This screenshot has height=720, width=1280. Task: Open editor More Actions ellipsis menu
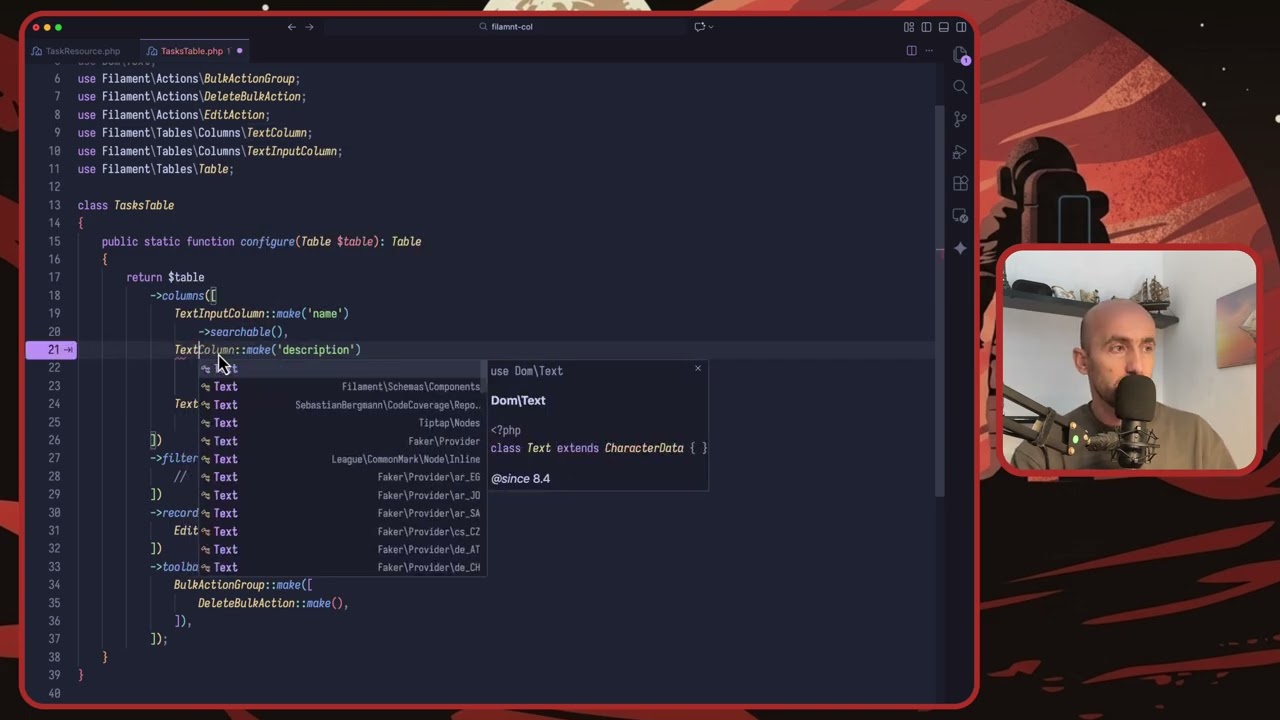928,51
